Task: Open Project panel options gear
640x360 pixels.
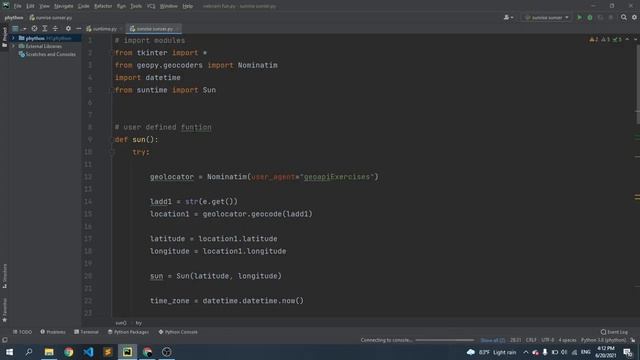Action: (x=68, y=29)
